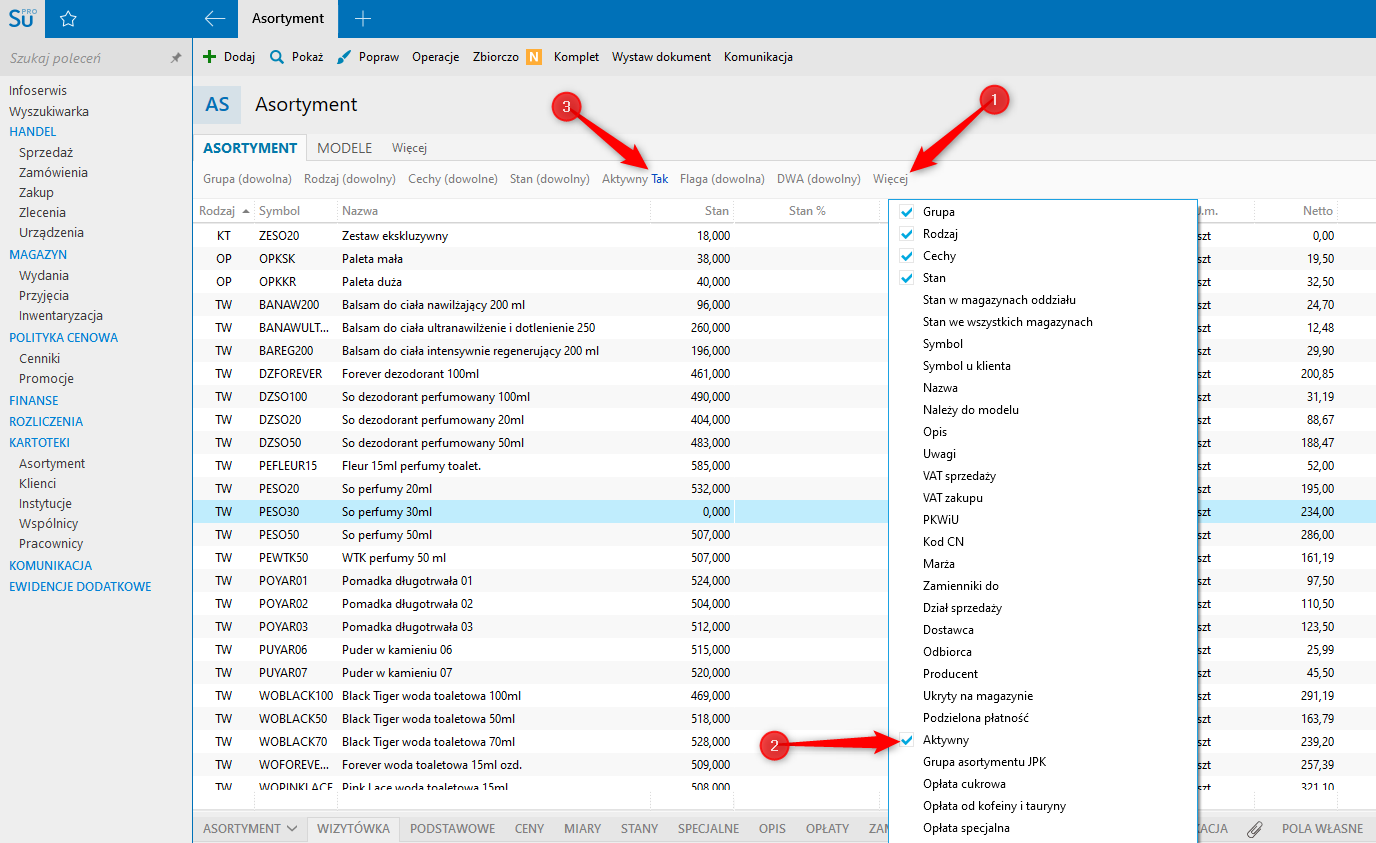The height and width of the screenshot is (843, 1376).
Task: Click the AS module badge icon
Action: [x=217, y=104]
